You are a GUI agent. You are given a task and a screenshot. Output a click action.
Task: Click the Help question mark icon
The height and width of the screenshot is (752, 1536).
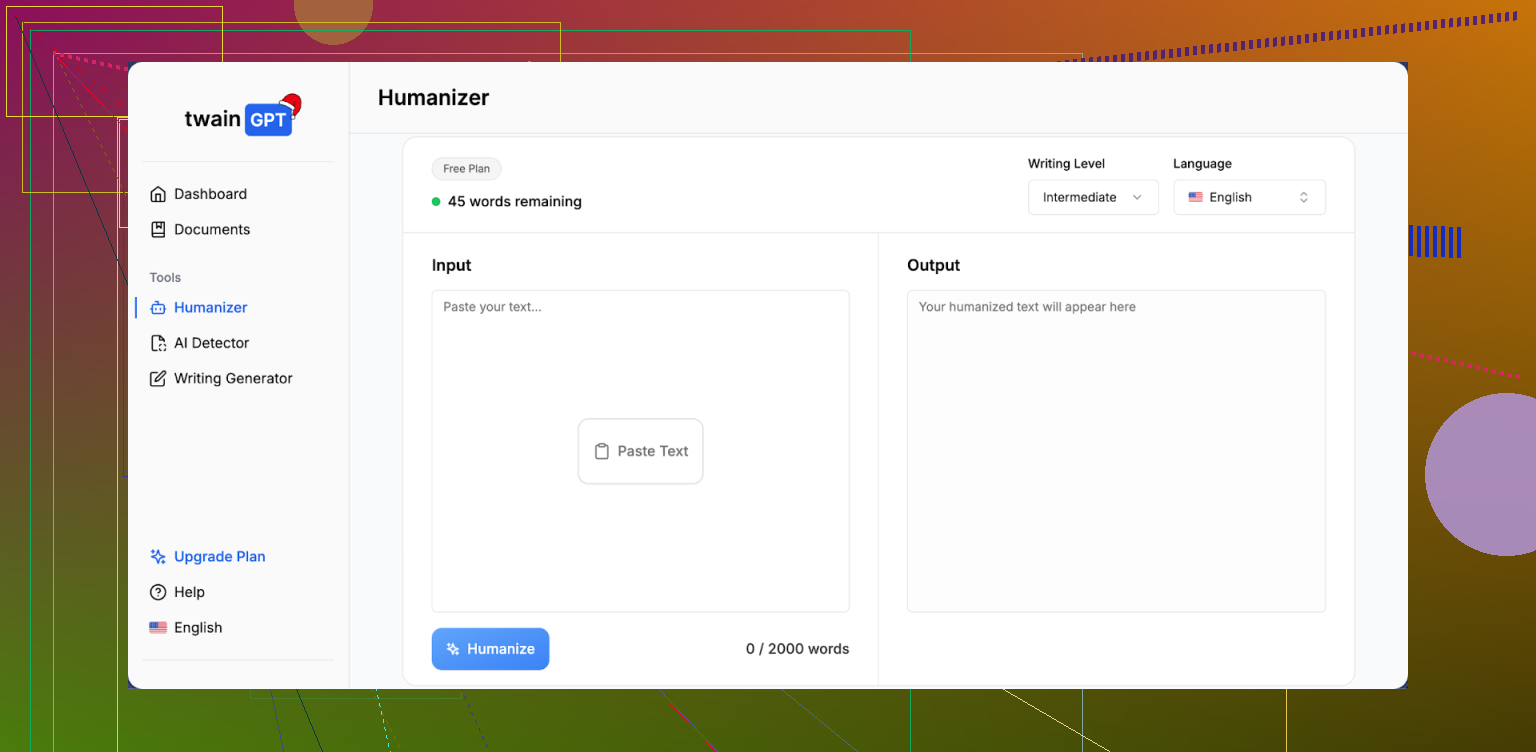158,592
